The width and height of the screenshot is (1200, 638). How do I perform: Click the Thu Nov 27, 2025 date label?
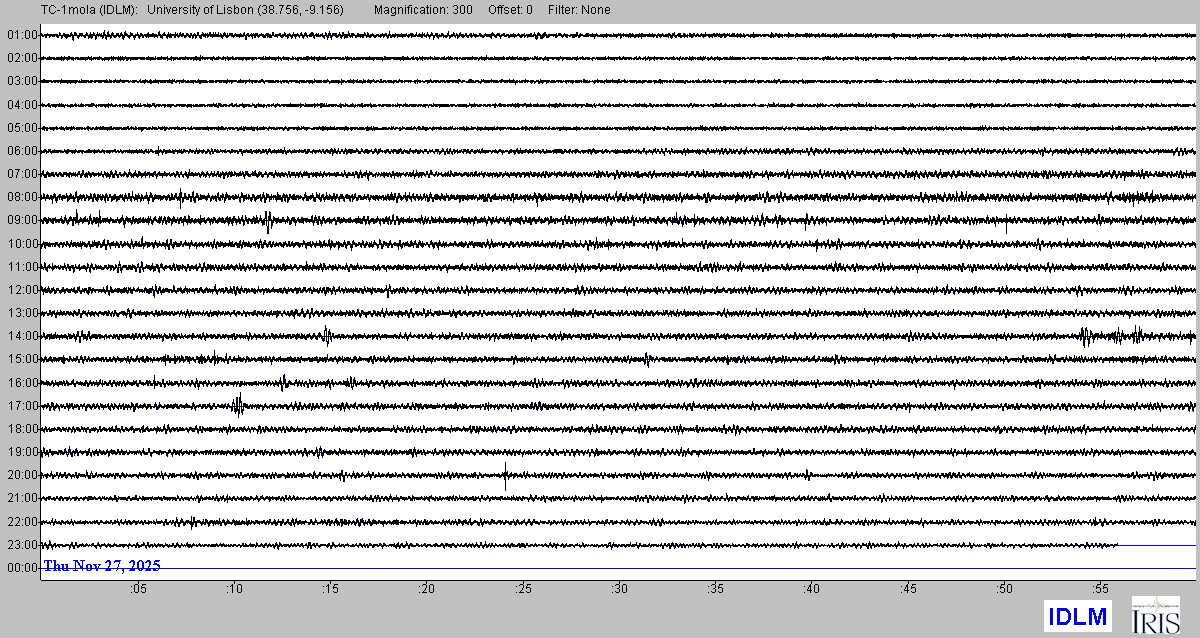(102, 566)
